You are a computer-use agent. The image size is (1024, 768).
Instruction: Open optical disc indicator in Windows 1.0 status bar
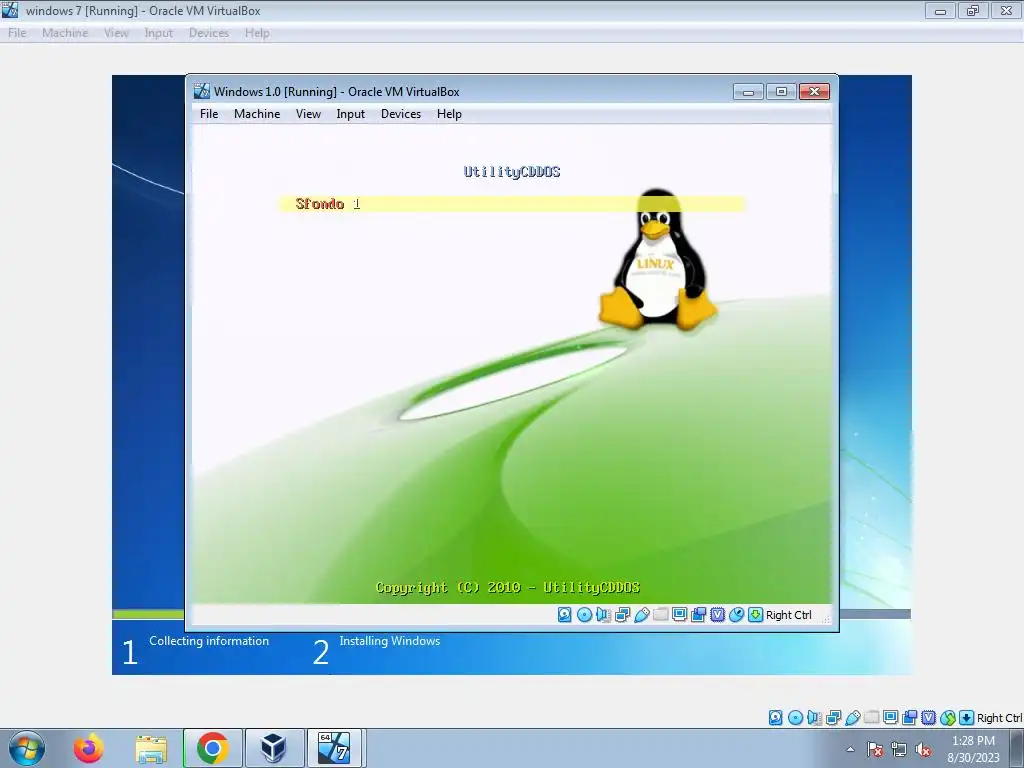tap(584, 615)
